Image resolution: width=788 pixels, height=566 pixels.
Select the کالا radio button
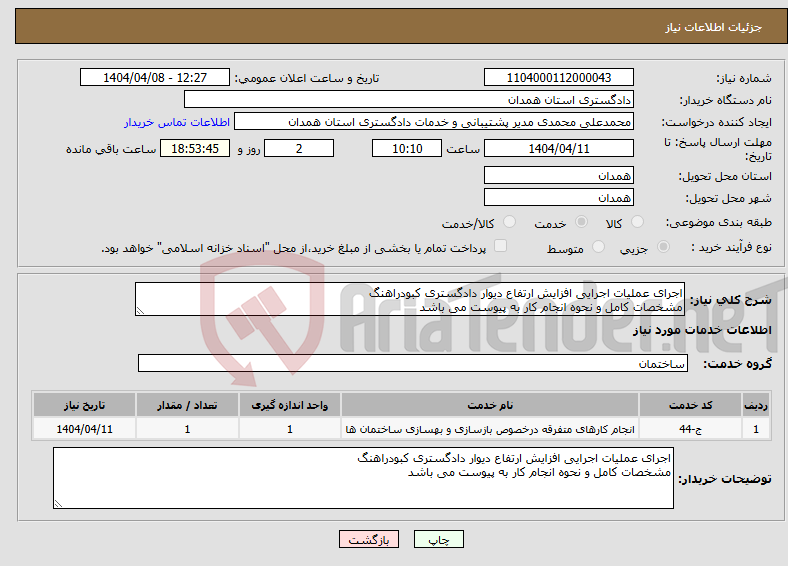pyautogui.click(x=637, y=222)
